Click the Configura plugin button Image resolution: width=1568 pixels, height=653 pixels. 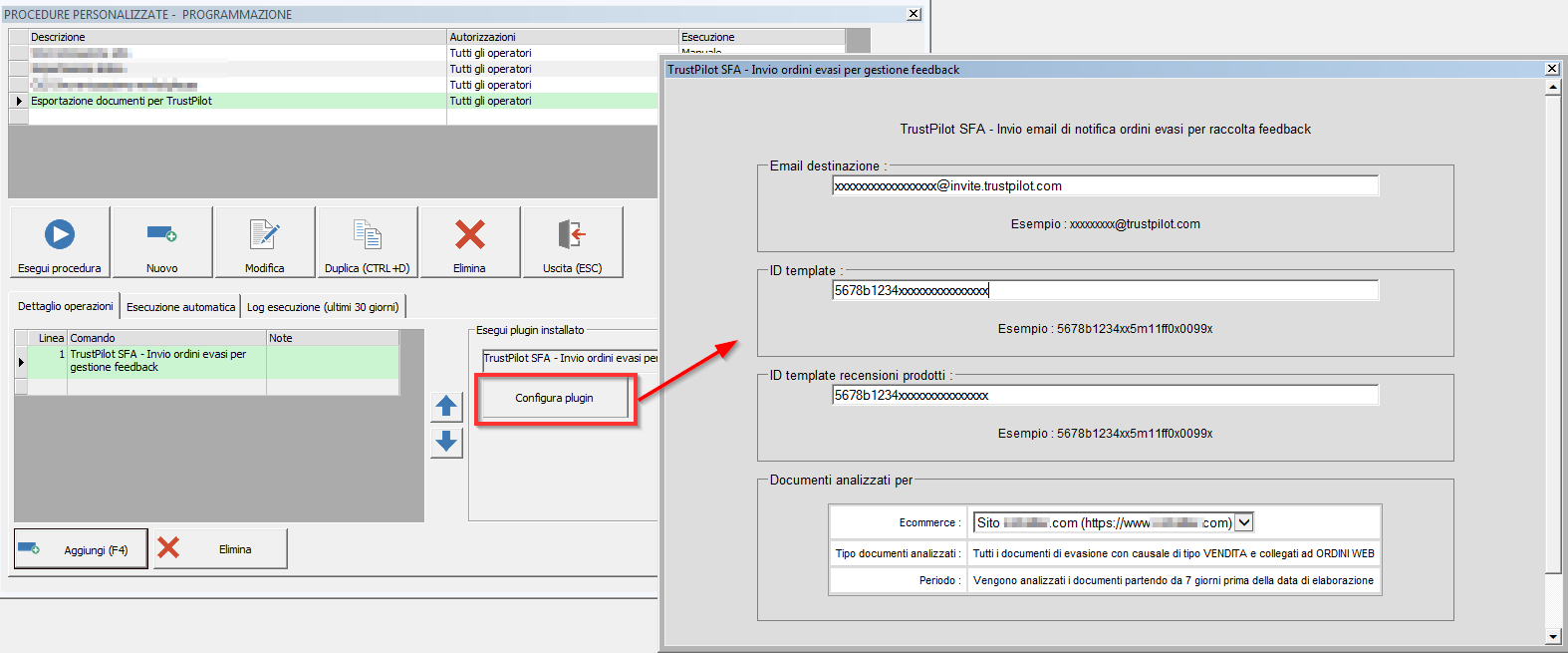coord(554,398)
